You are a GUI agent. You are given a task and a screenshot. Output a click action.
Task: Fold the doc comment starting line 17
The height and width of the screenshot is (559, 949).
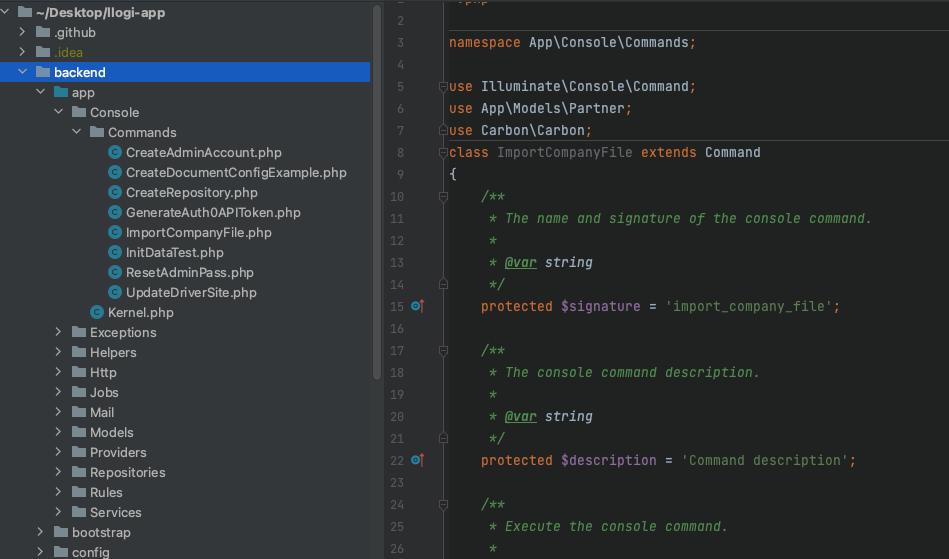pos(443,350)
